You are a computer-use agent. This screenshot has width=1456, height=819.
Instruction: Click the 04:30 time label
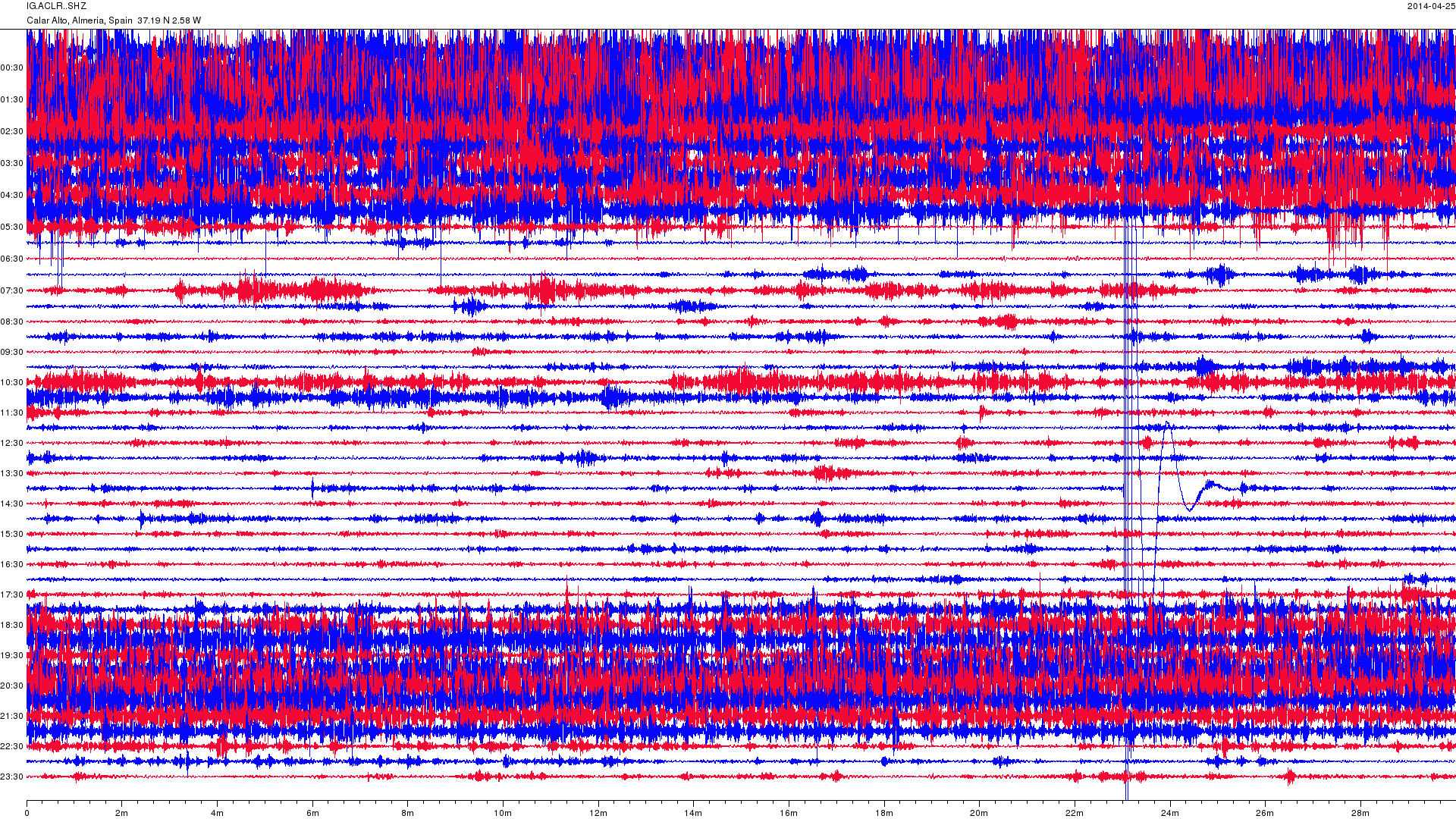tap(11, 196)
